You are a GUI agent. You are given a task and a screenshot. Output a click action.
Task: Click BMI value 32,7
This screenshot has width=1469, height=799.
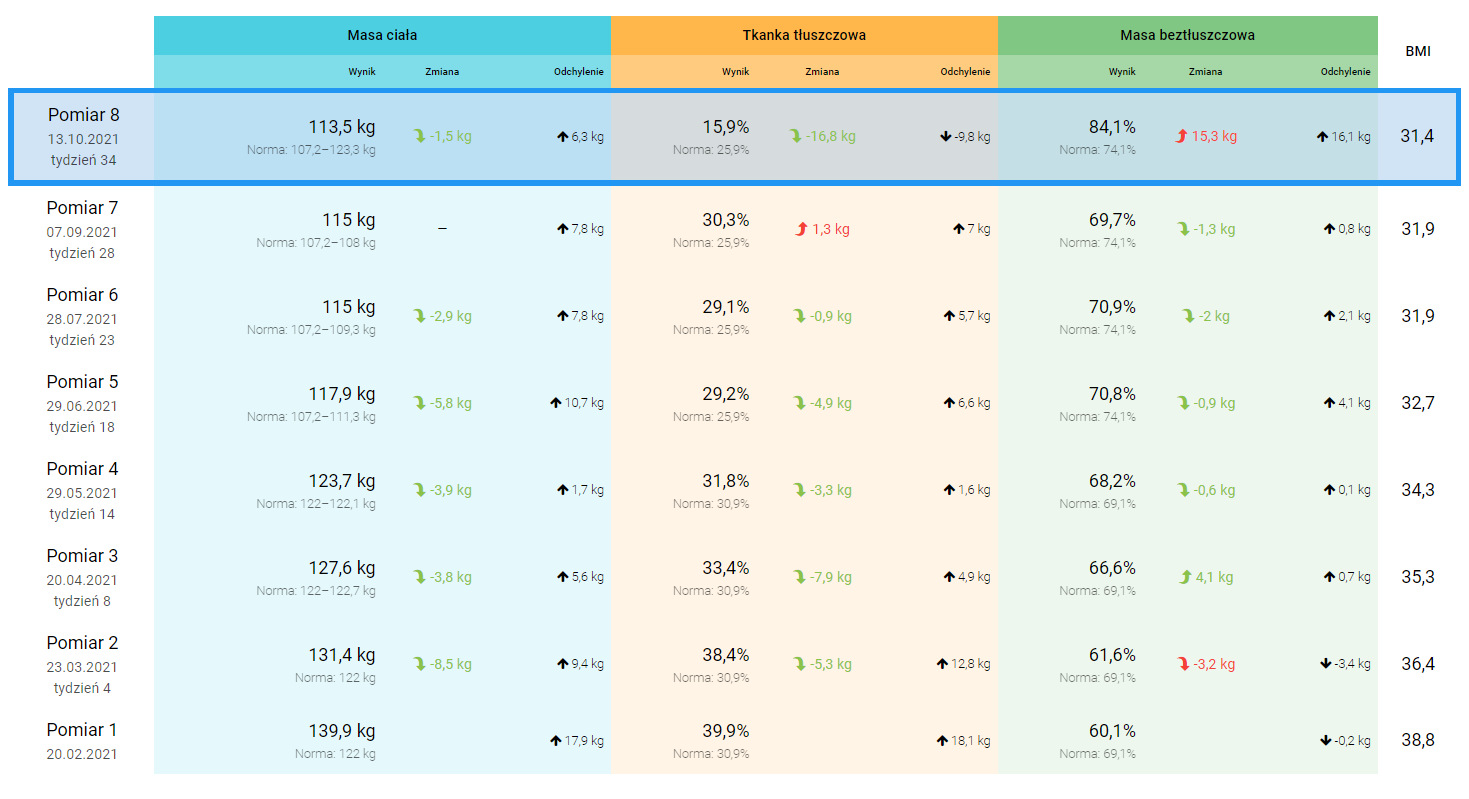point(1417,403)
